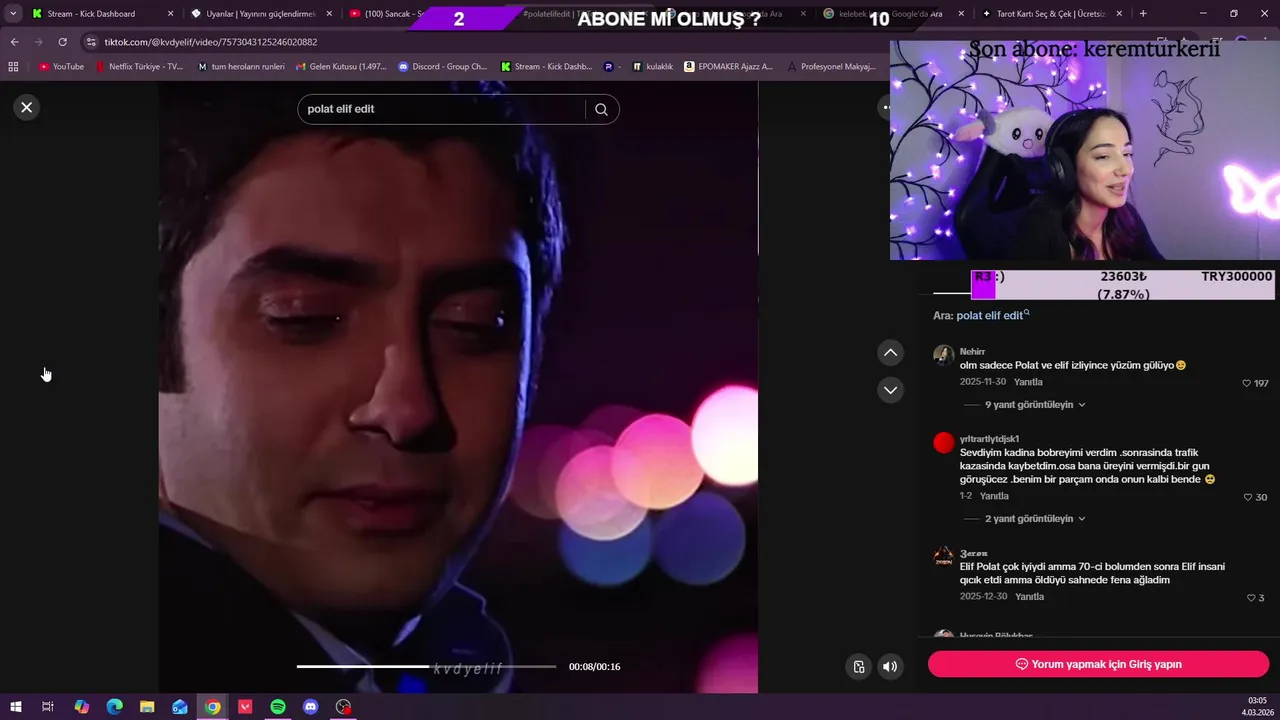Open Nehir's profile avatar

(x=943, y=356)
